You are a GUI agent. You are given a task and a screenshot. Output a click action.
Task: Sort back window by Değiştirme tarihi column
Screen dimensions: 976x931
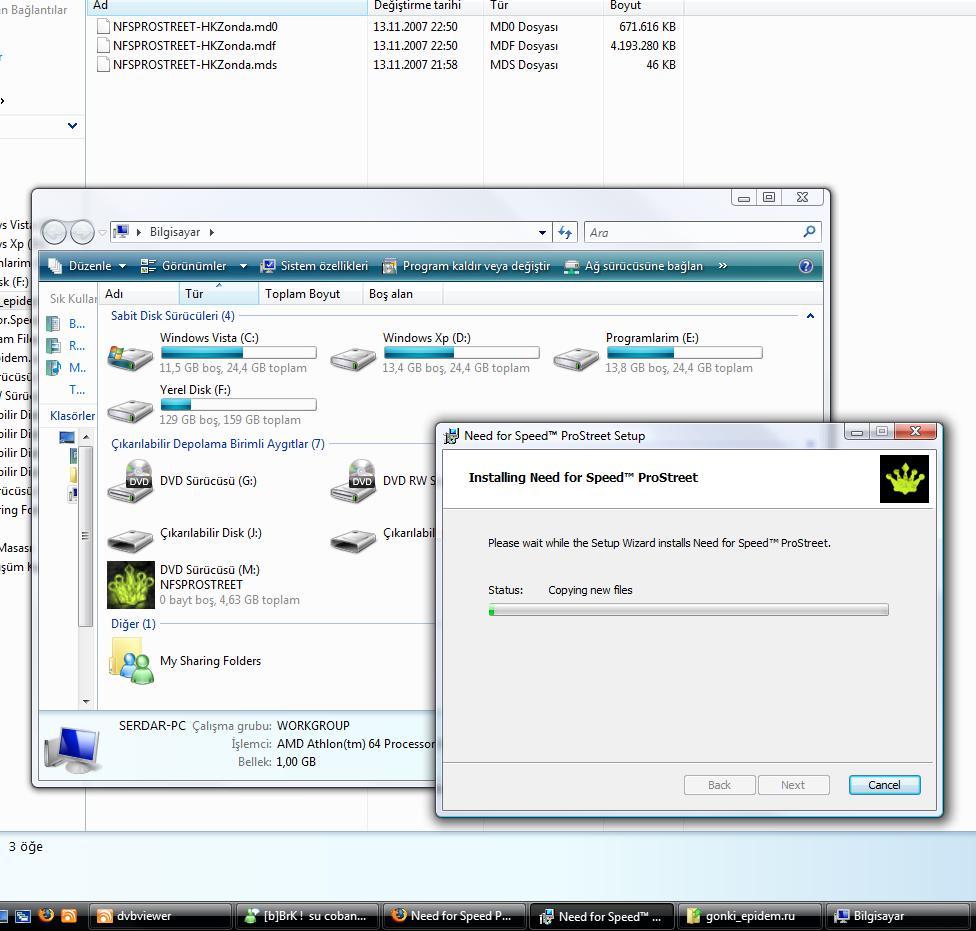pos(425,6)
